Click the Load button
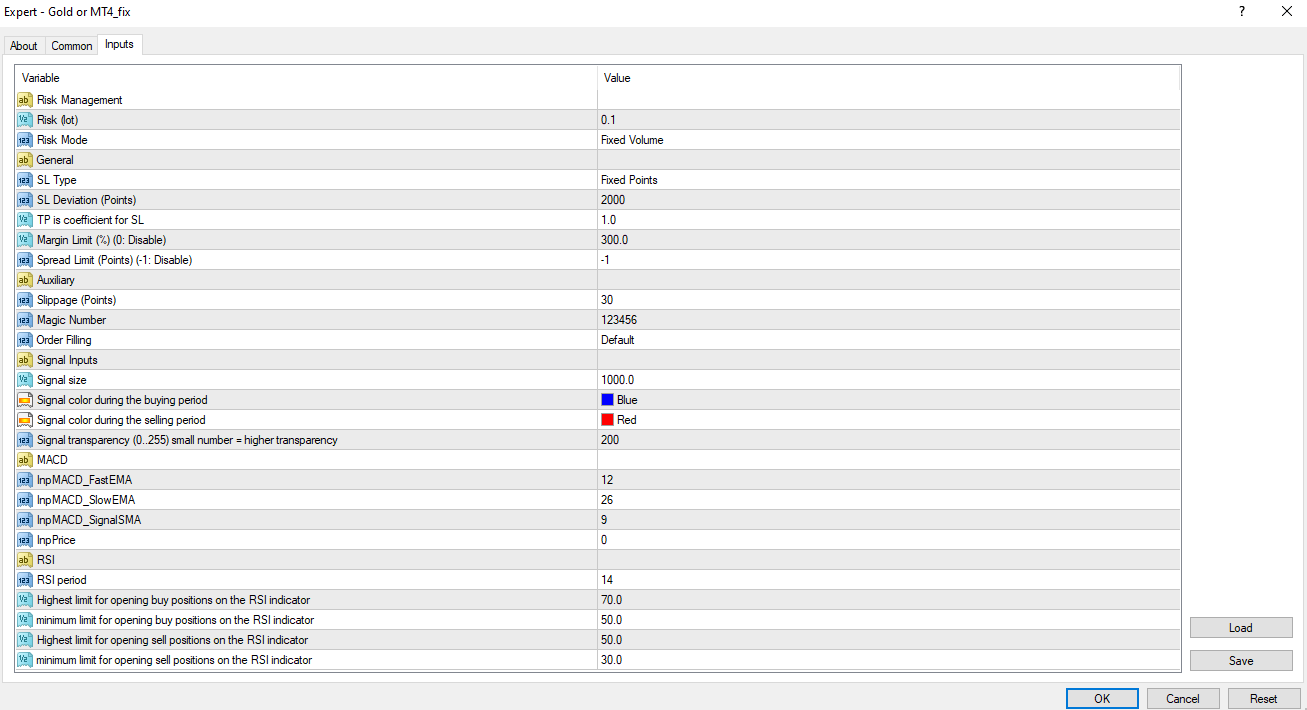This screenshot has height=710, width=1307. coord(1240,628)
